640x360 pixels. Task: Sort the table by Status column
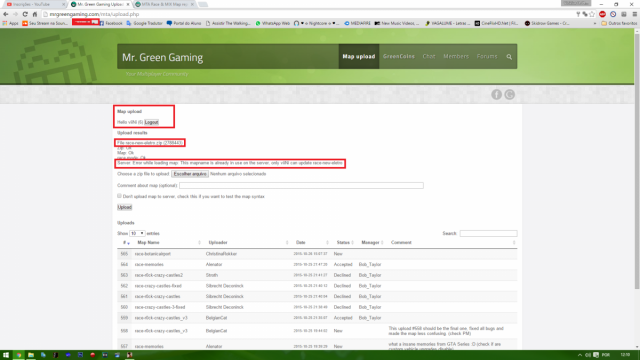click(344, 242)
